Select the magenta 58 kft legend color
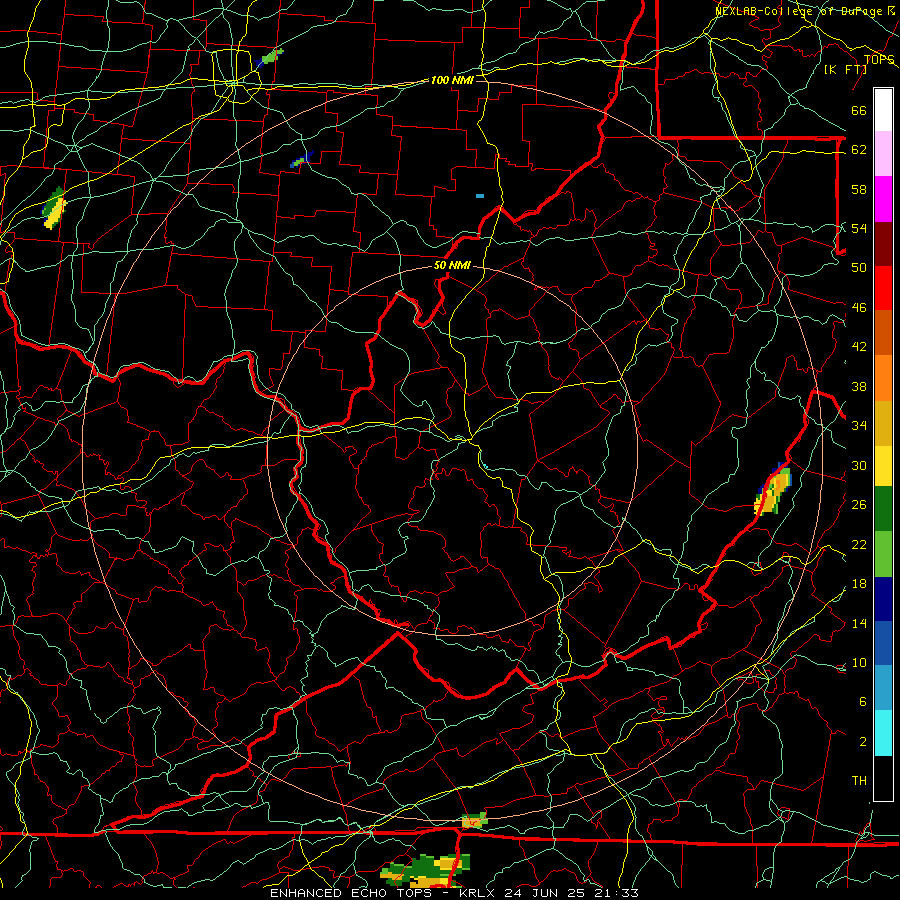 coord(883,199)
